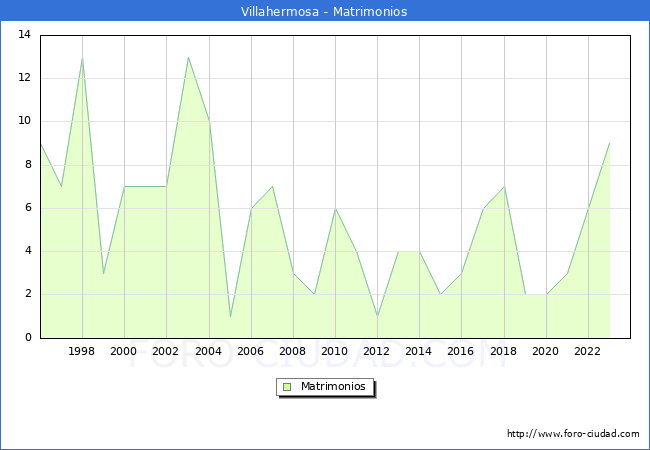The height and width of the screenshot is (450, 650).
Task: Click the x-axis label 2016
Action: (461, 351)
